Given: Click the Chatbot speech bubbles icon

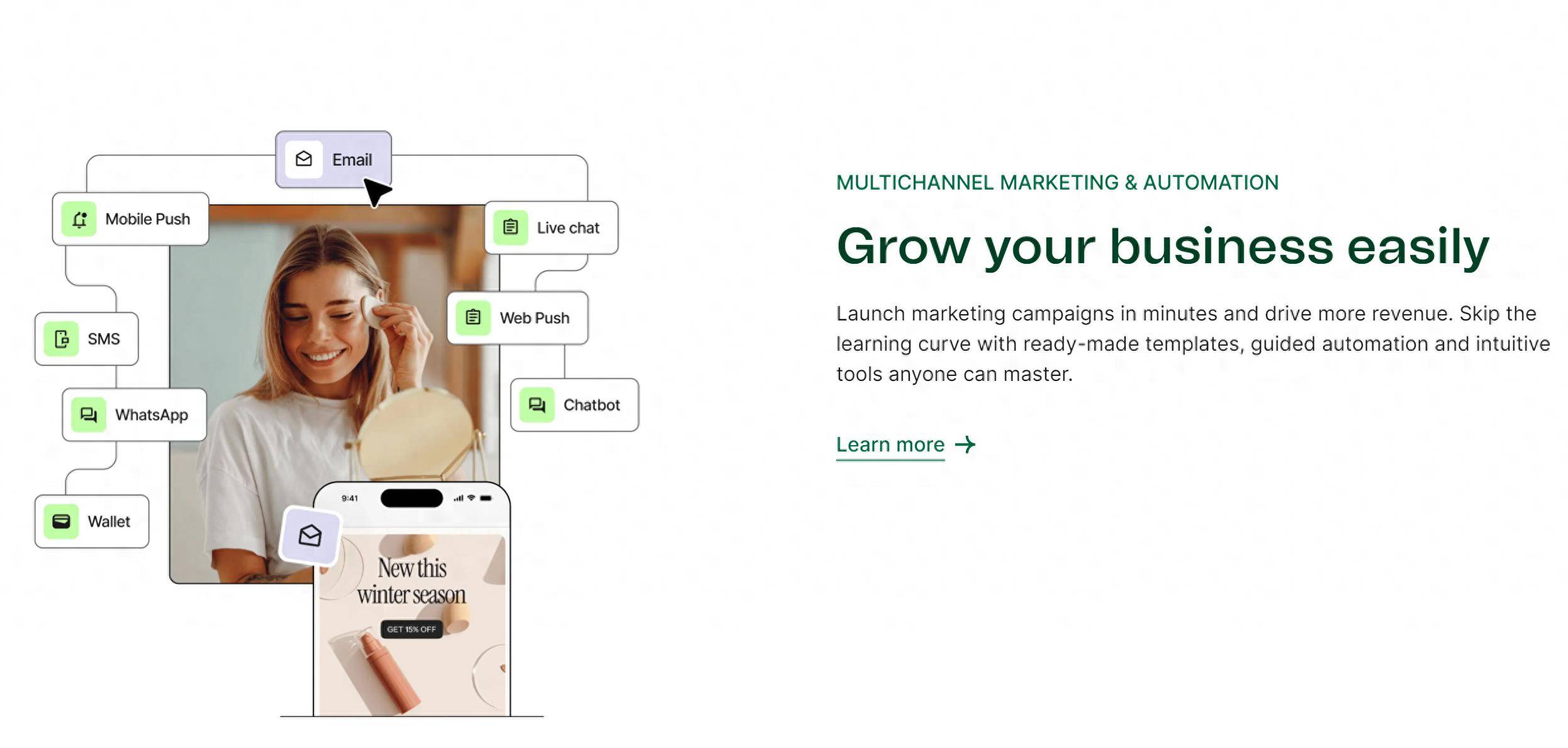Looking at the screenshot, I should [537, 405].
